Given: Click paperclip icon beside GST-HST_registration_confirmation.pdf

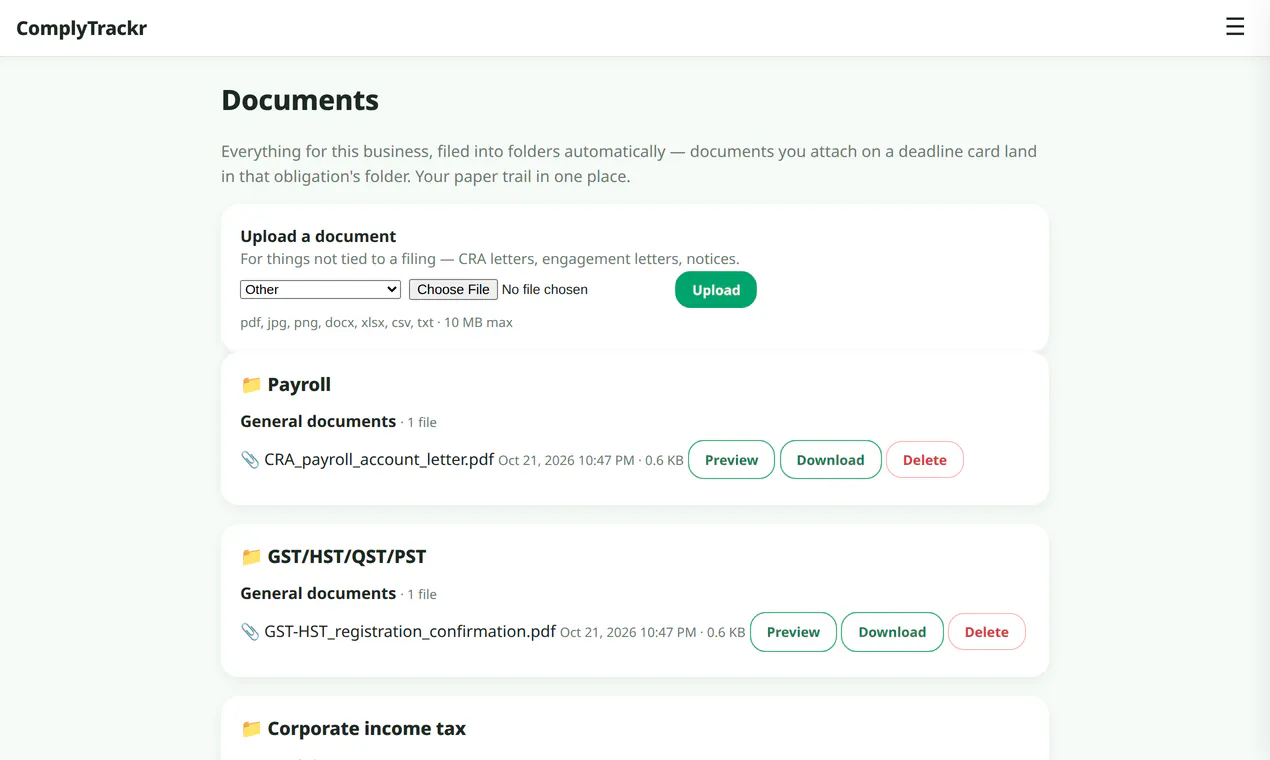Looking at the screenshot, I should point(250,632).
